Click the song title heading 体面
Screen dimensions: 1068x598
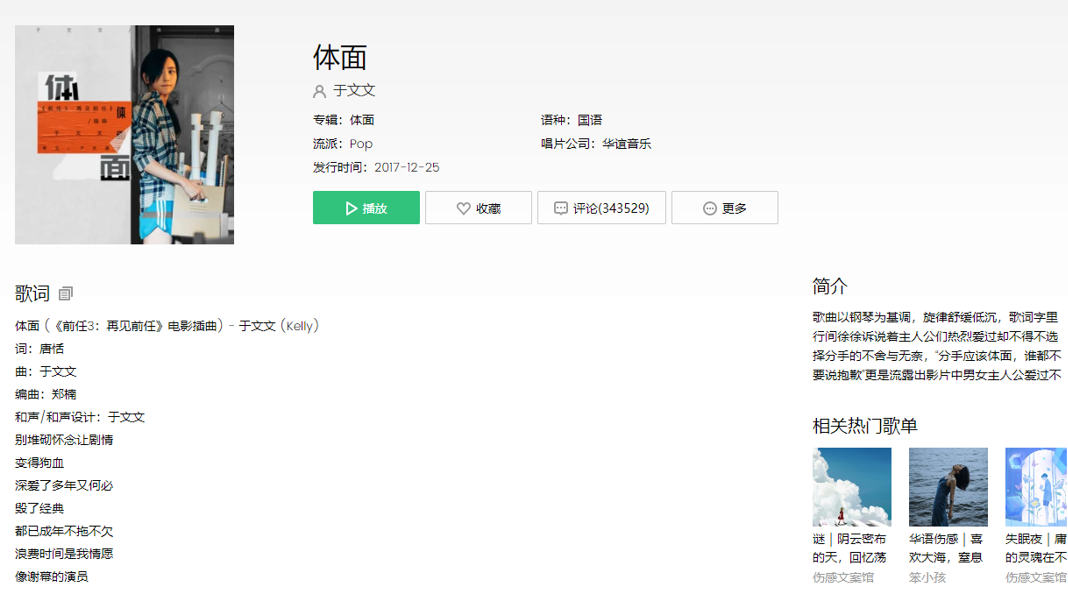click(x=340, y=57)
